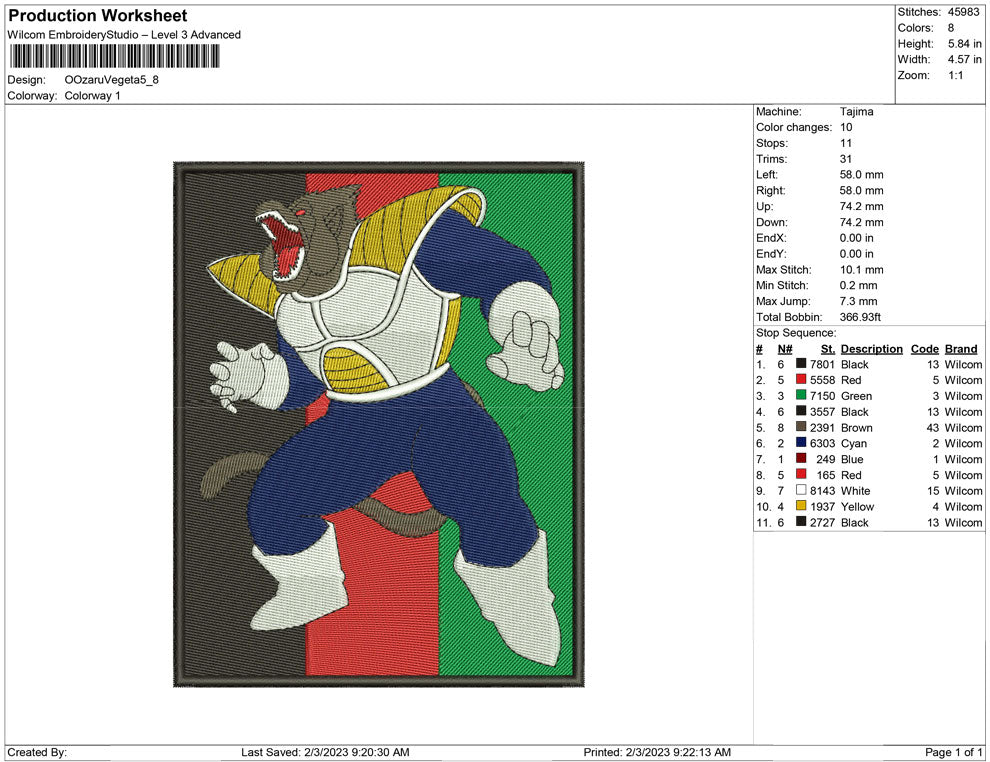Click the Green description in stop 3
This screenshot has width=990, height=762.
[856, 396]
